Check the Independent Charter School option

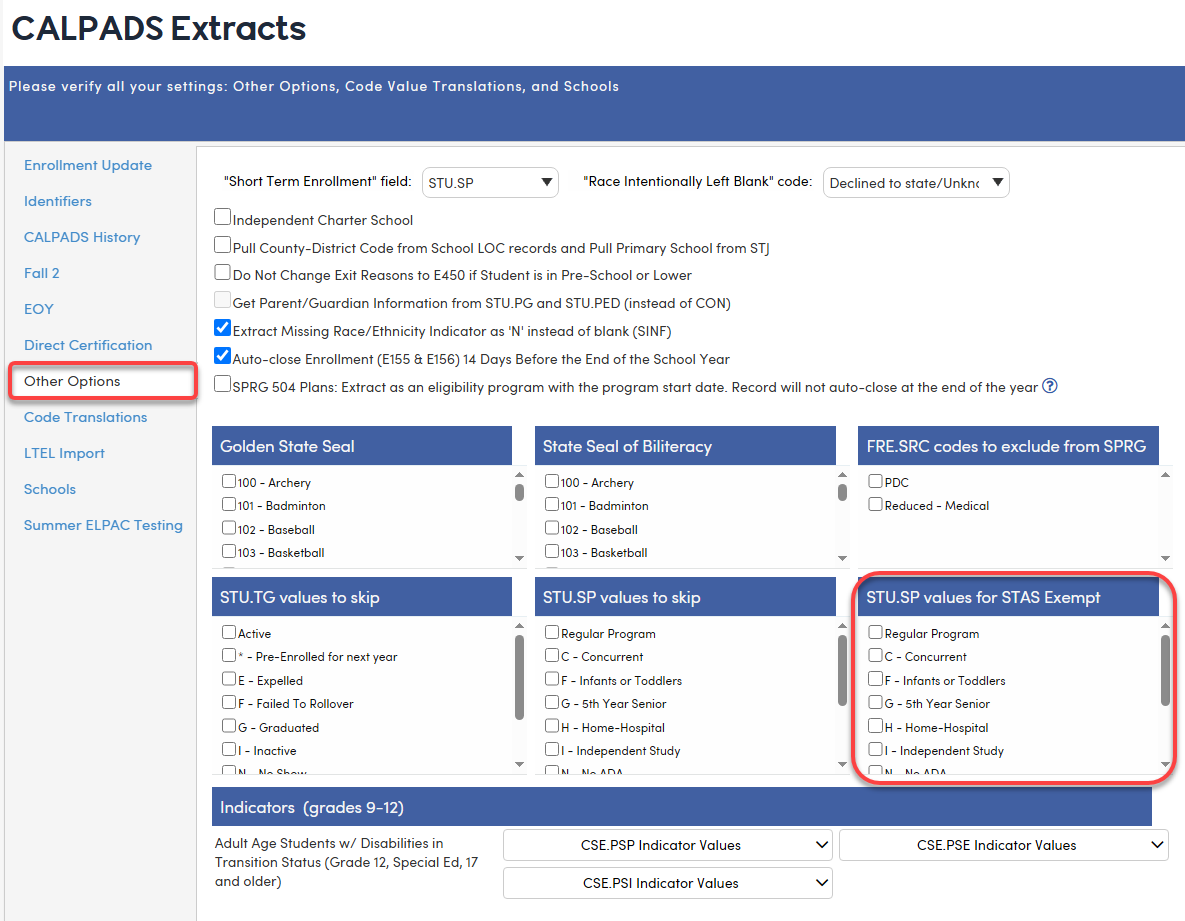[x=222, y=218]
